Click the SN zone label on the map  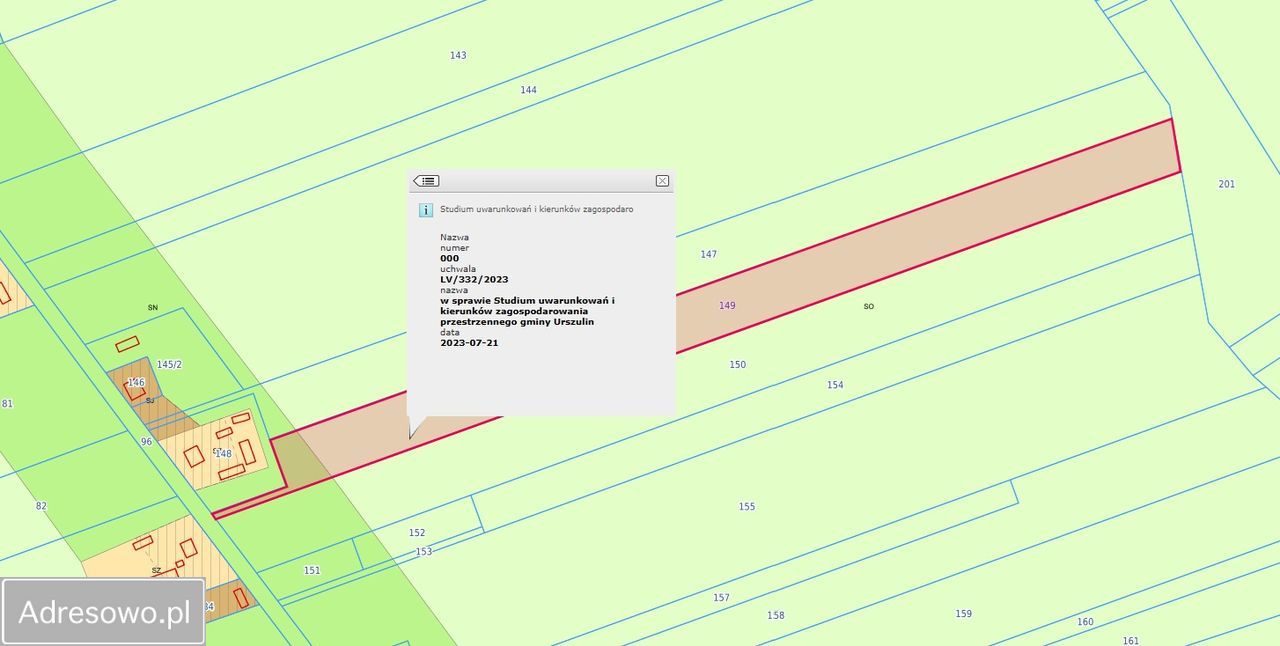click(x=153, y=308)
